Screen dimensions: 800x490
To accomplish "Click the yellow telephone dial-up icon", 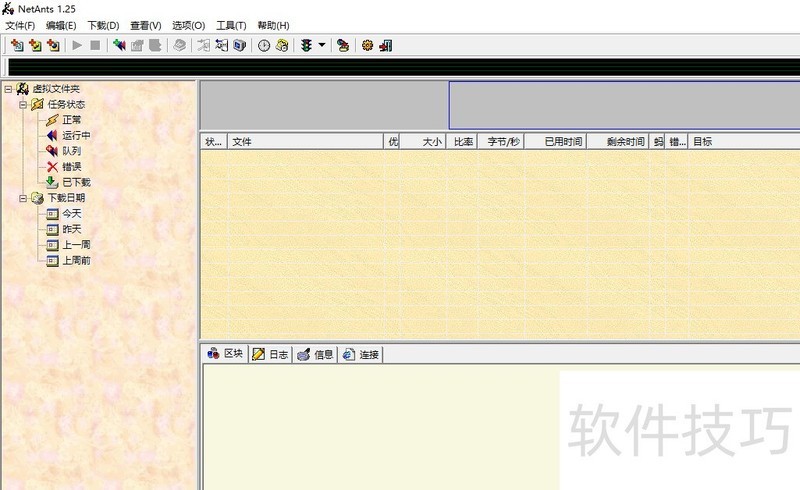I will 282,45.
